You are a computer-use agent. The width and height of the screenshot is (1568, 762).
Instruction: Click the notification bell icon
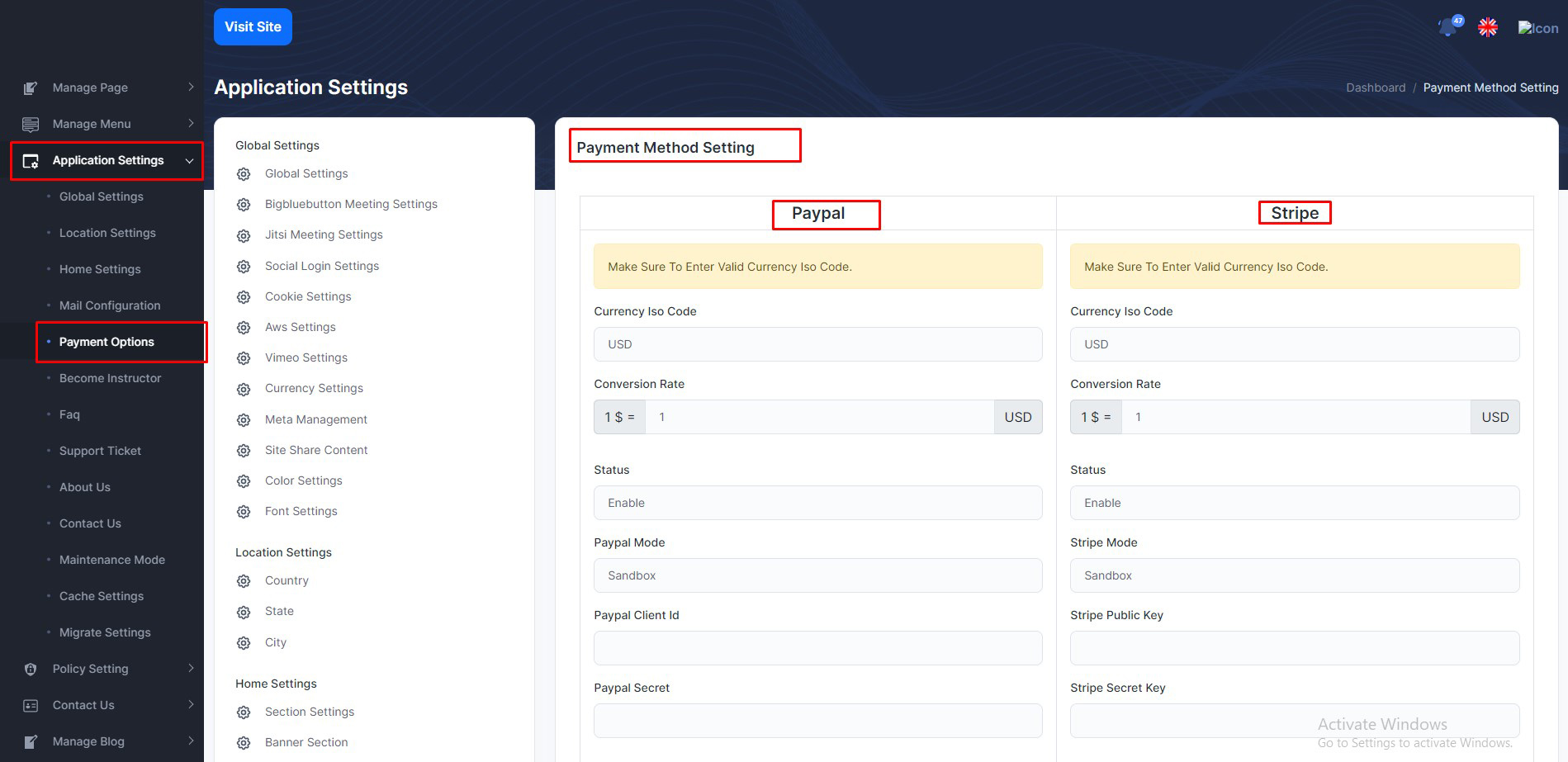point(1447,27)
